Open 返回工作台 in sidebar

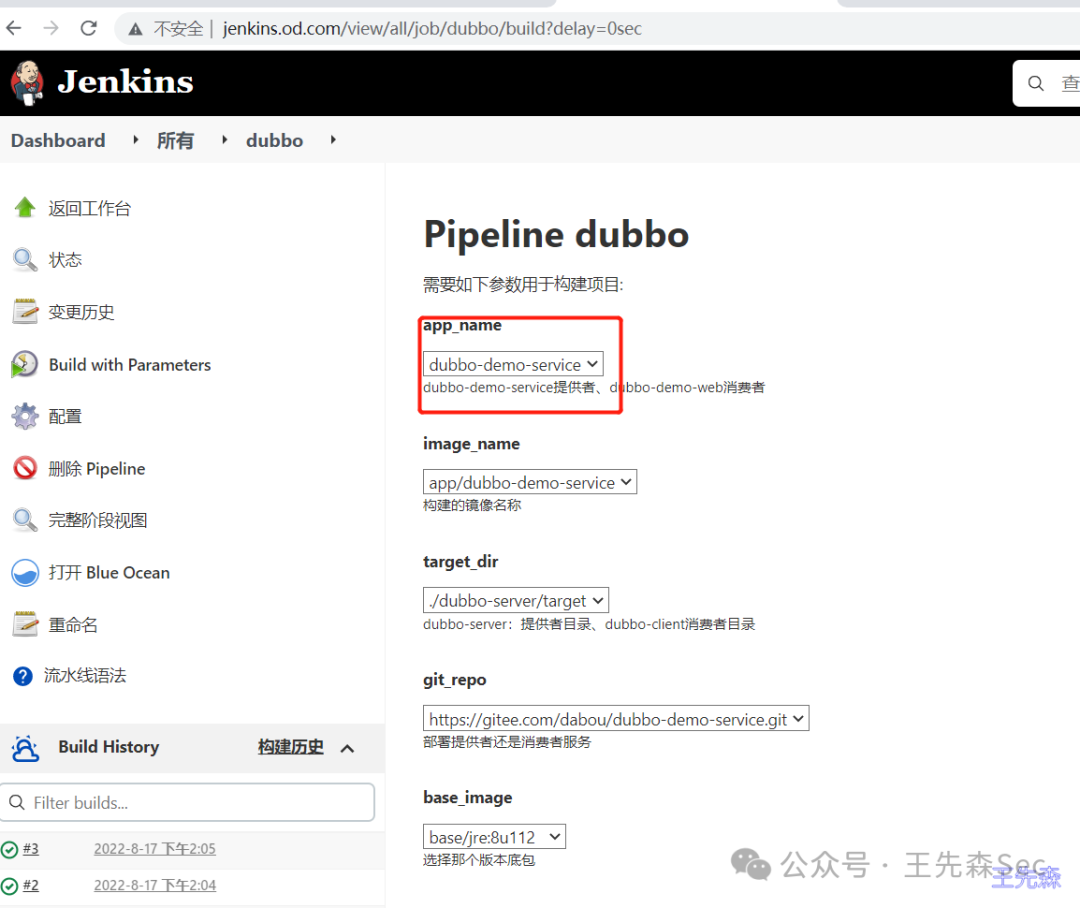[x=90, y=208]
